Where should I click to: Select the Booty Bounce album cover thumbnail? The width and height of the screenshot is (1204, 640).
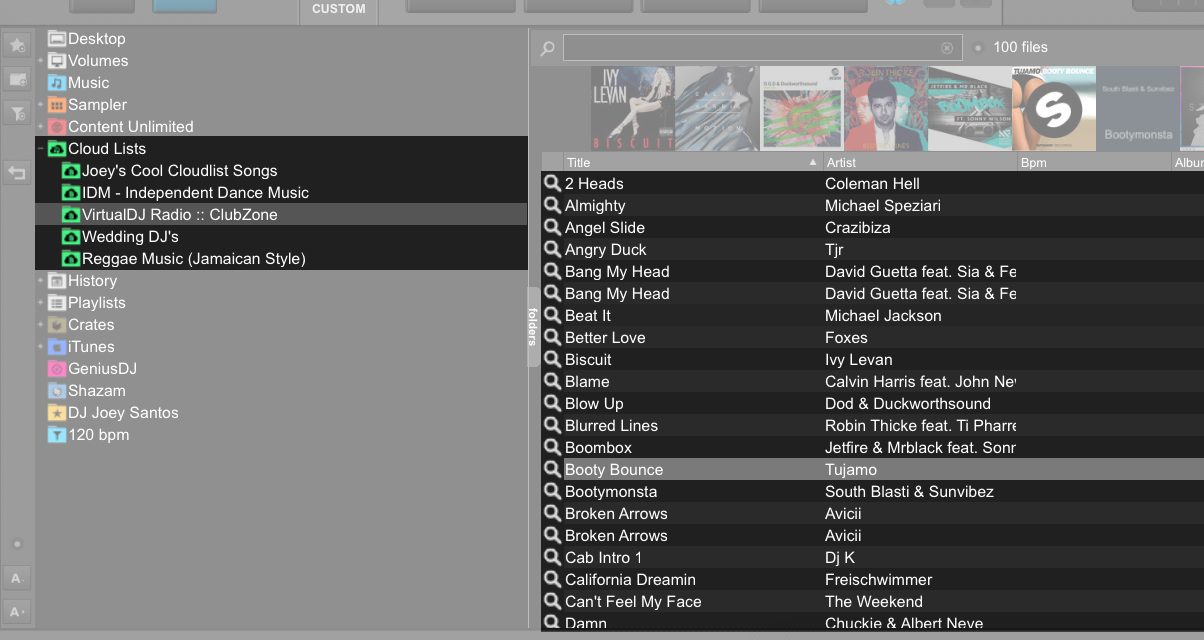[1054, 109]
